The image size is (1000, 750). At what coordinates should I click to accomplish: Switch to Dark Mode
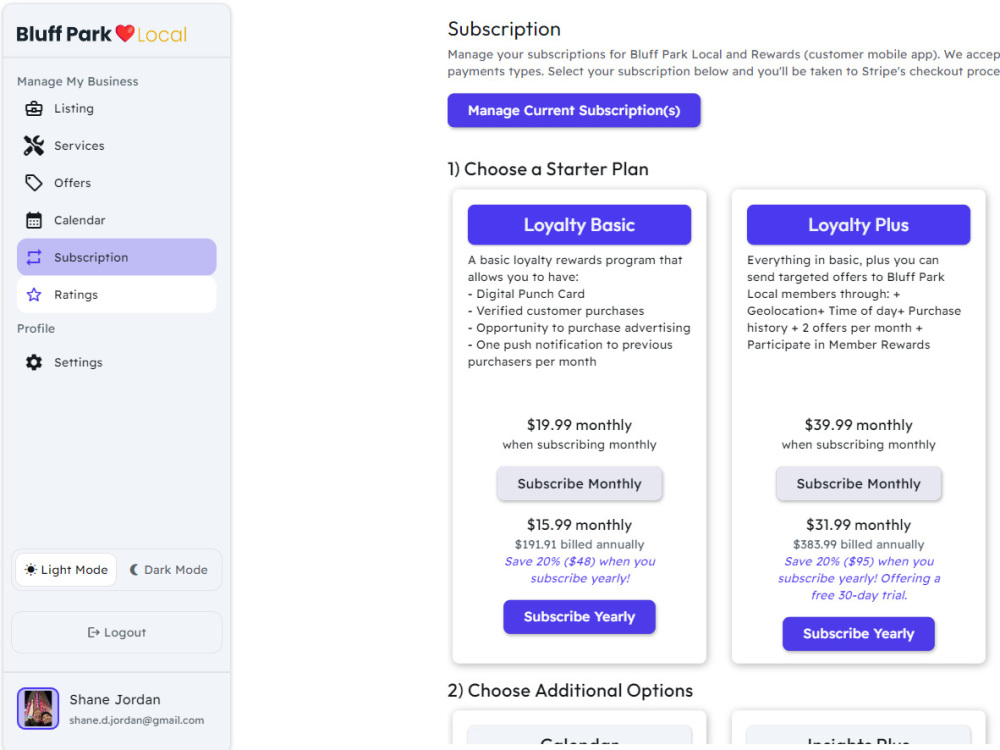tap(169, 570)
